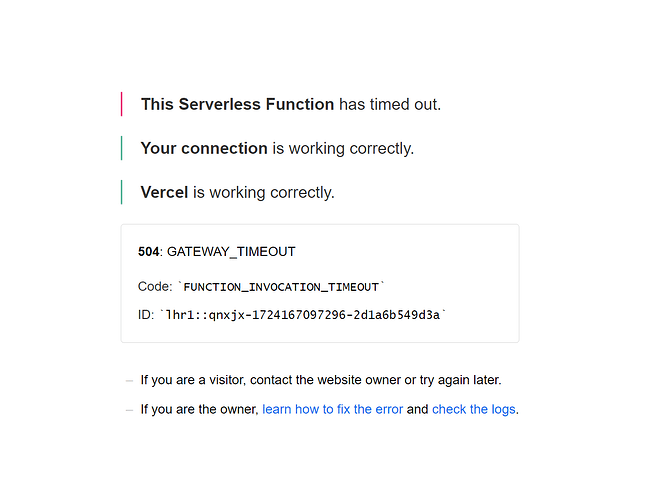This screenshot has width=657, height=500.
Task: Click the "Code:" label in error box
Action: 155,287
